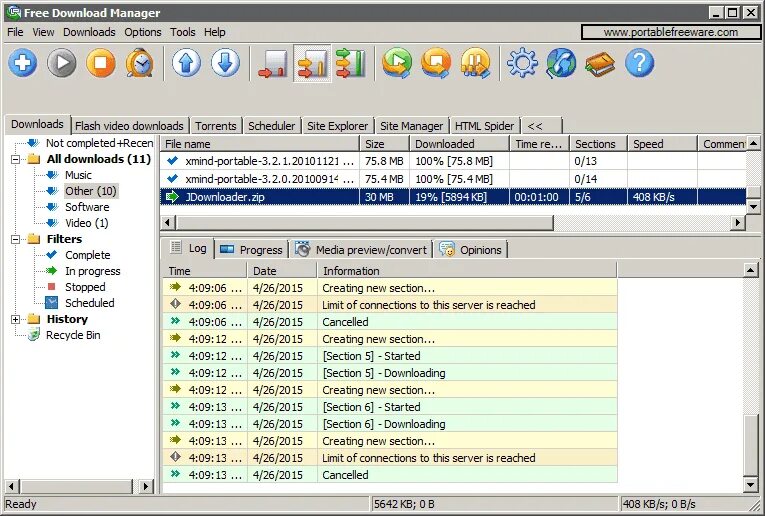Sort by Speed column header
The image size is (765, 516).
662,144
